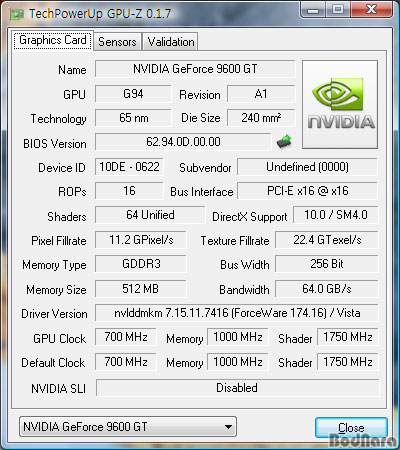This screenshot has height=450, width=400.
Task: Click DirectX Support field 10.0 / SM4.0
Action: tap(335, 215)
